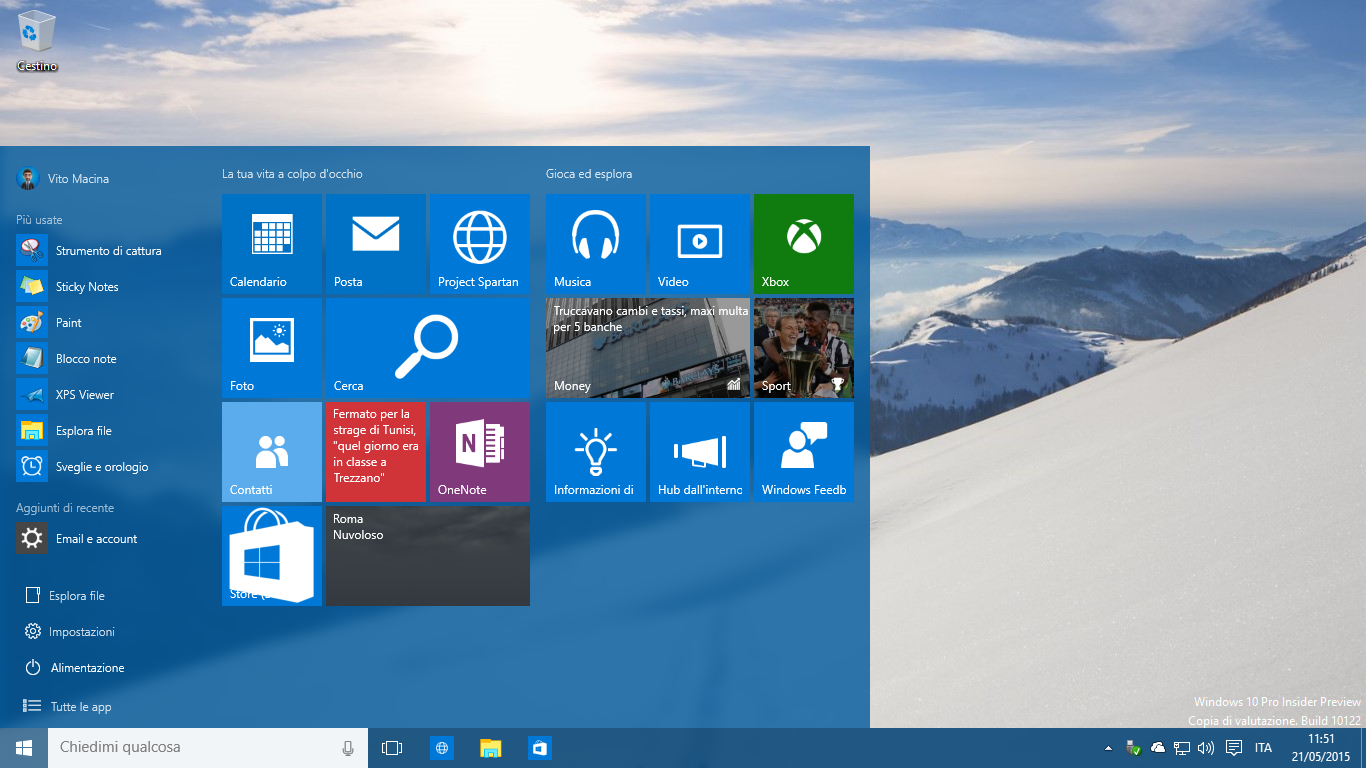Select the Cestino recycle bin icon
The width and height of the screenshot is (1366, 768).
[x=37, y=42]
